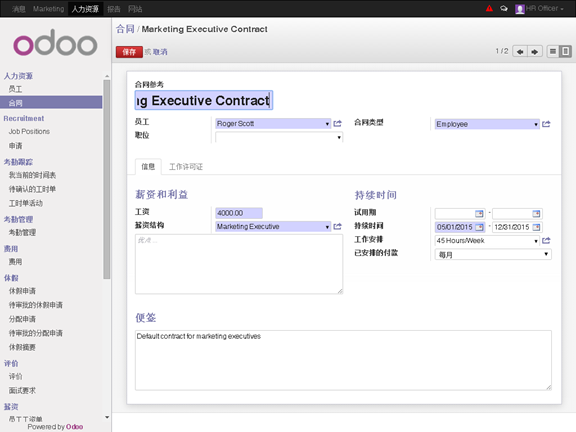Open the Marketing top menu
Viewport: 576px width, 432px height.
(x=48, y=9)
